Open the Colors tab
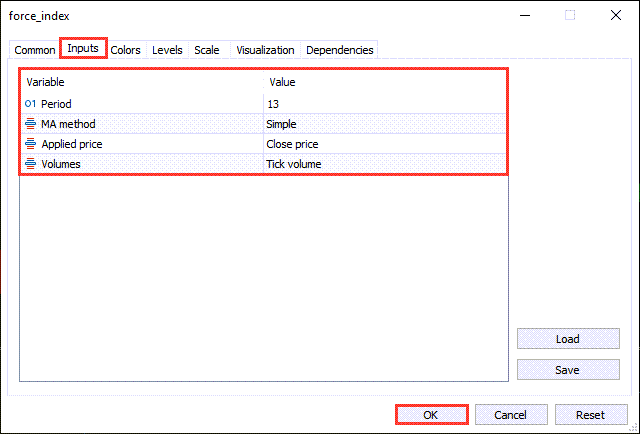Viewport: 640px width, 434px height. pos(126,50)
